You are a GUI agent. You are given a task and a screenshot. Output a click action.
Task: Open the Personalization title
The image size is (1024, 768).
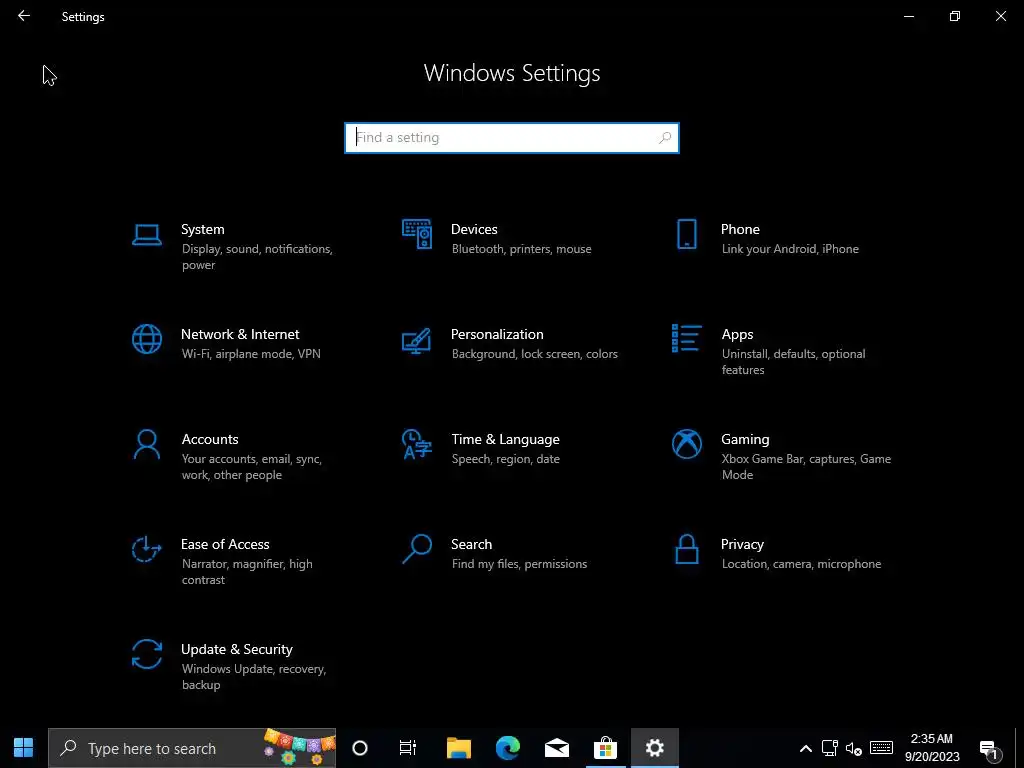tap(497, 334)
